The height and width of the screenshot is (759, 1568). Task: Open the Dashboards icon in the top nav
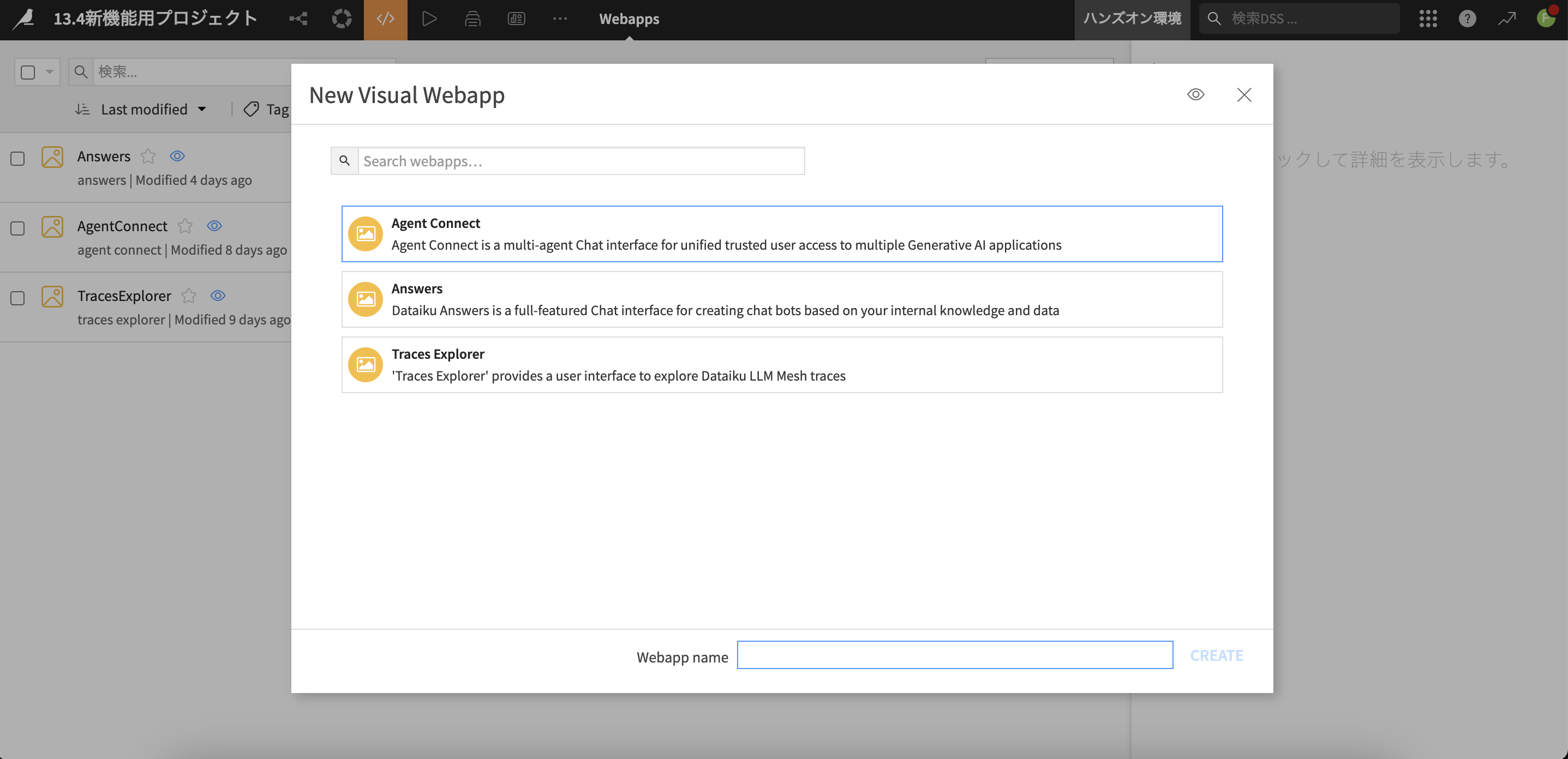coord(516,19)
